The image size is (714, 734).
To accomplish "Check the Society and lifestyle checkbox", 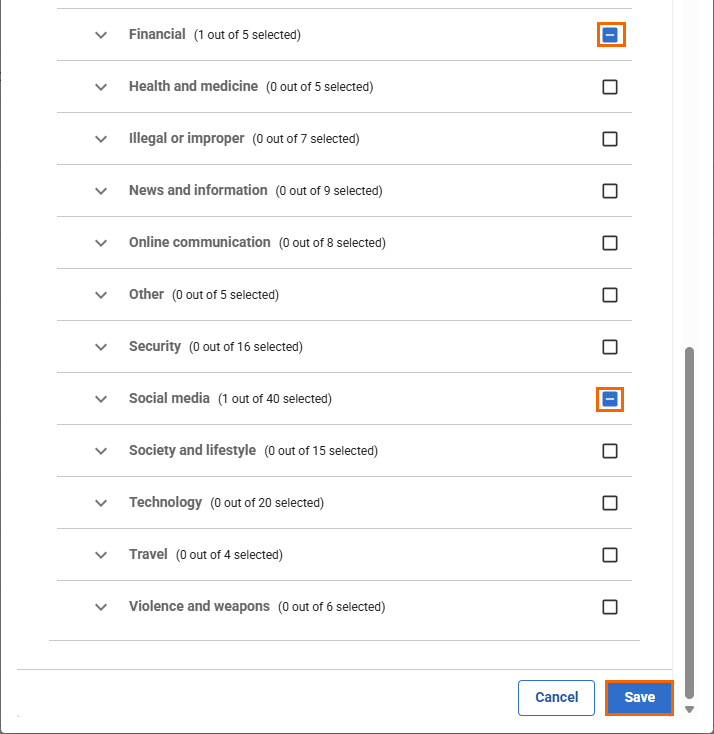I will (x=610, y=451).
